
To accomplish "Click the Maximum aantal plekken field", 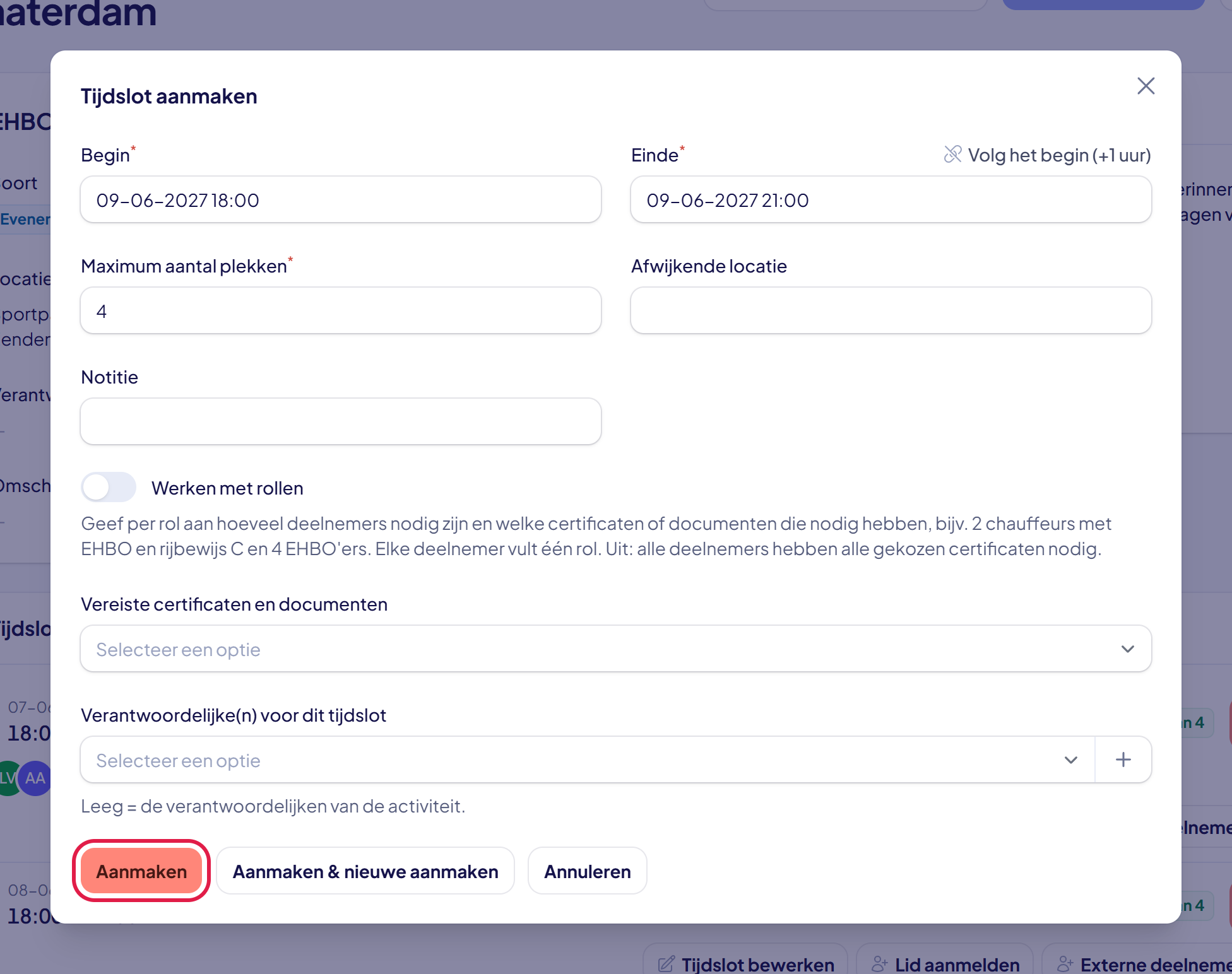I will pos(341,311).
